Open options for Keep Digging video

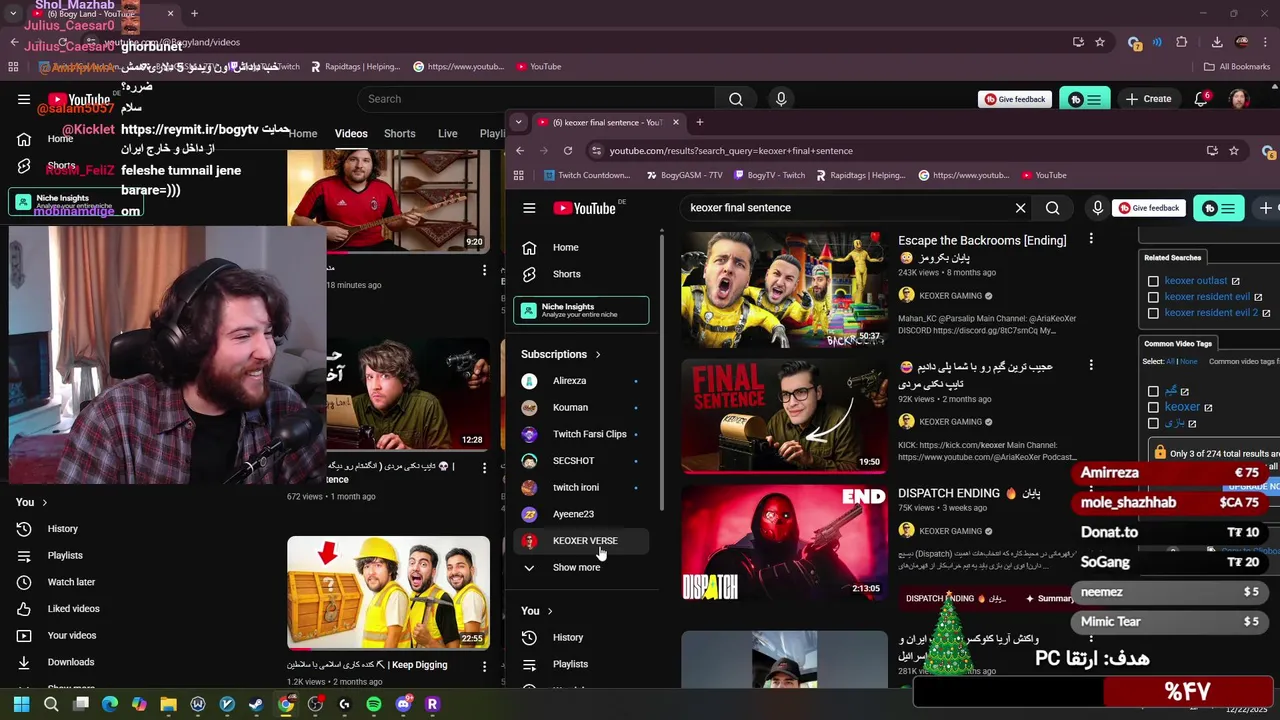coord(484,665)
